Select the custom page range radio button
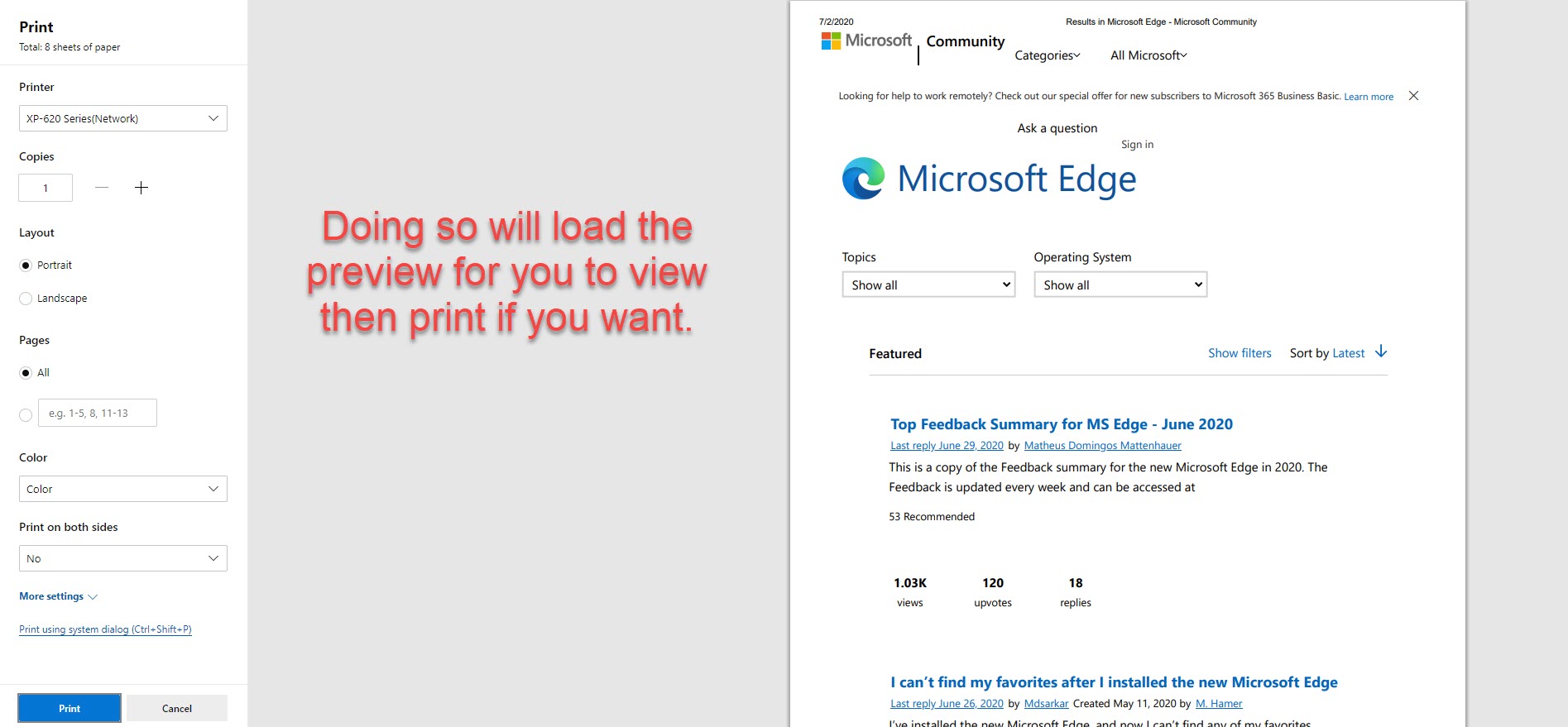 (x=26, y=414)
